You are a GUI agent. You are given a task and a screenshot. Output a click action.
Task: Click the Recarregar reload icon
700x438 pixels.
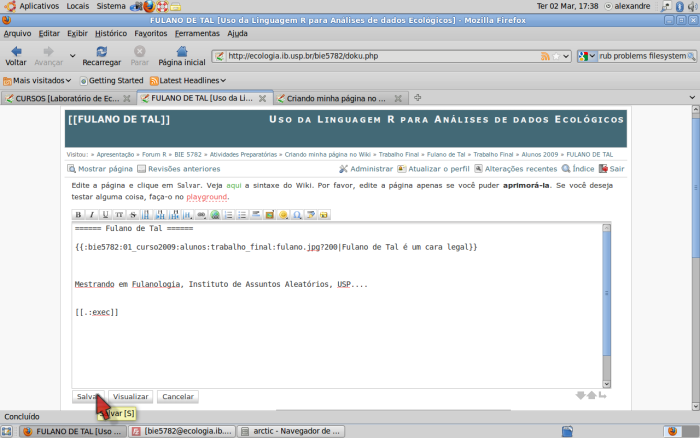coord(101,52)
